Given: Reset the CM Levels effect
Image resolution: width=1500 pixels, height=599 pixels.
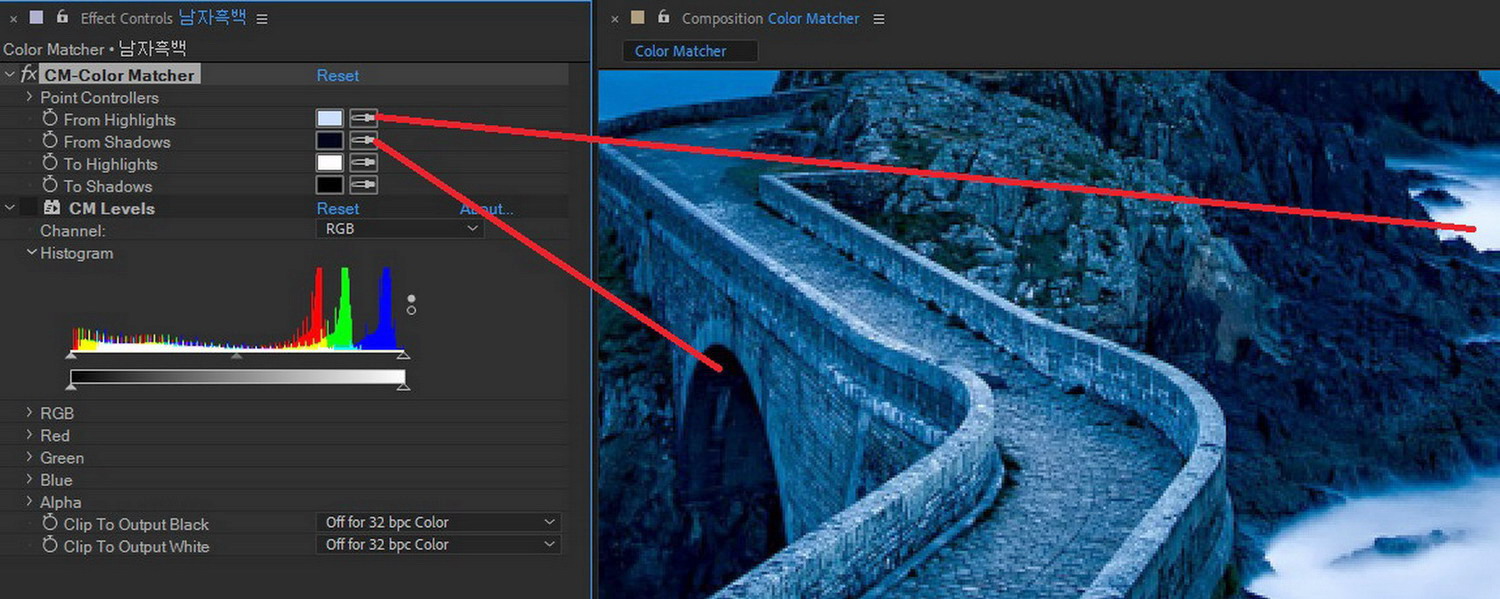Looking at the screenshot, I should point(338,208).
